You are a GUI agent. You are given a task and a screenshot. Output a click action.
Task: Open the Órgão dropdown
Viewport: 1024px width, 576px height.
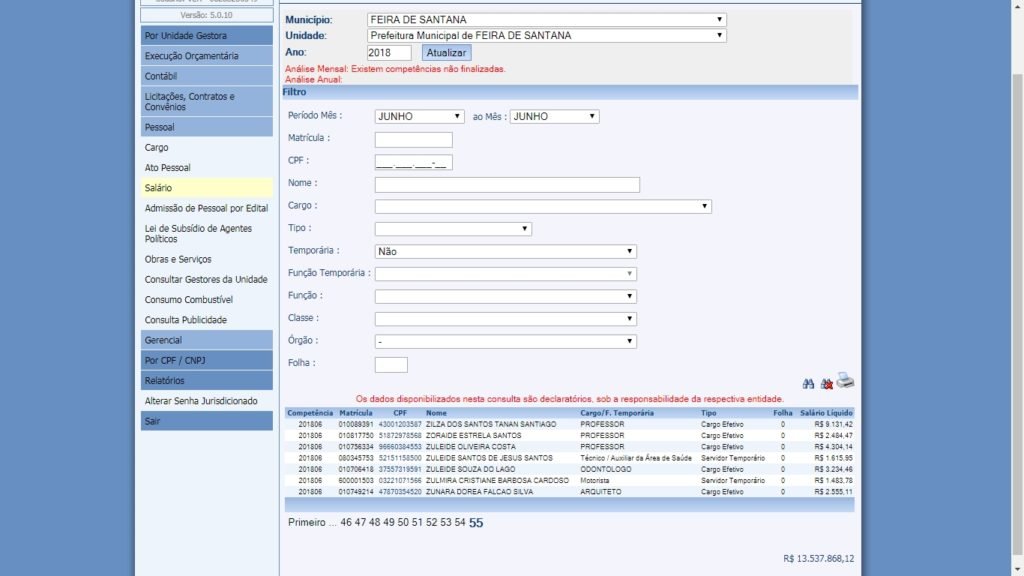(505, 341)
